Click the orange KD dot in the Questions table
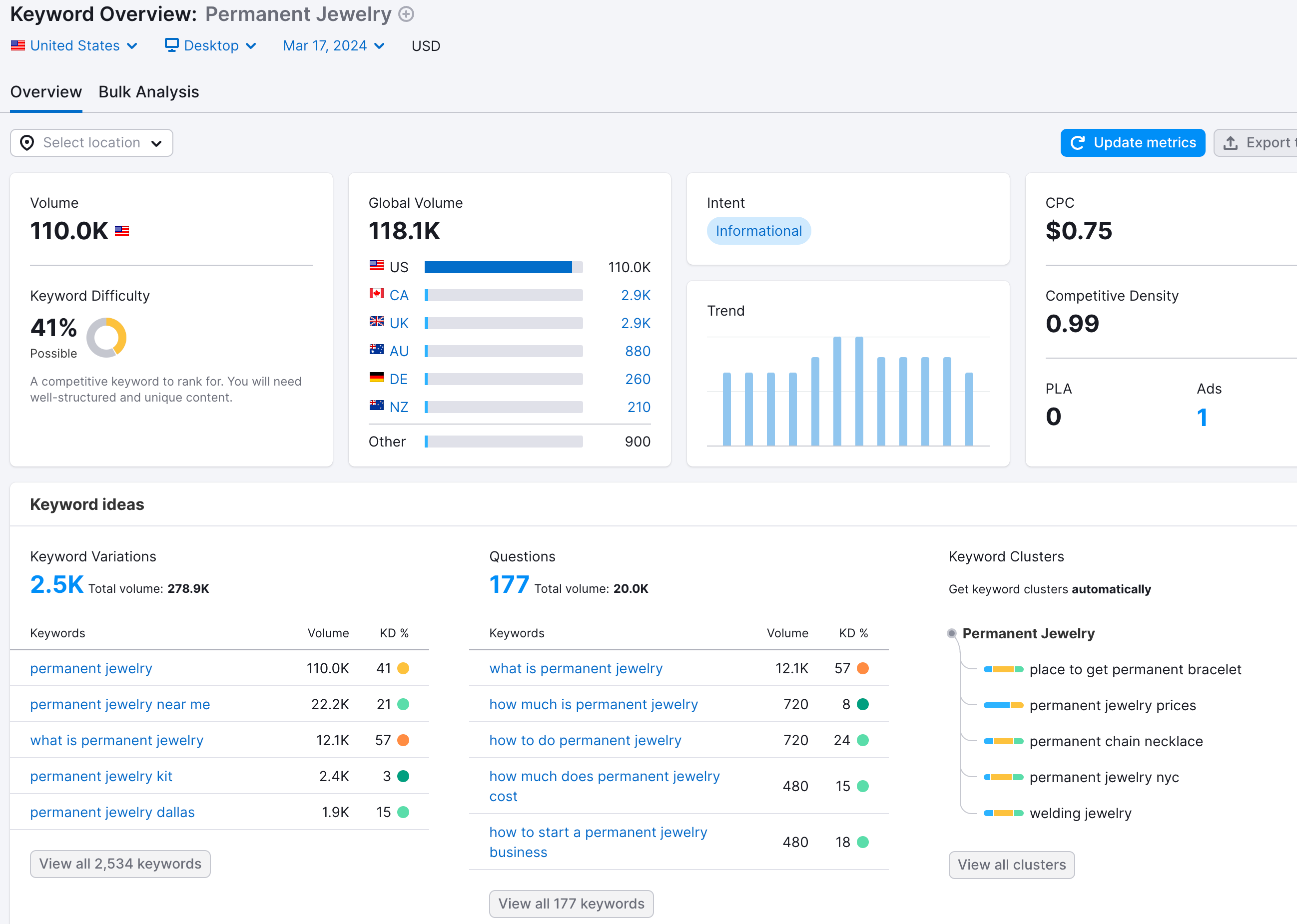This screenshot has height=924, width=1297. 863,669
